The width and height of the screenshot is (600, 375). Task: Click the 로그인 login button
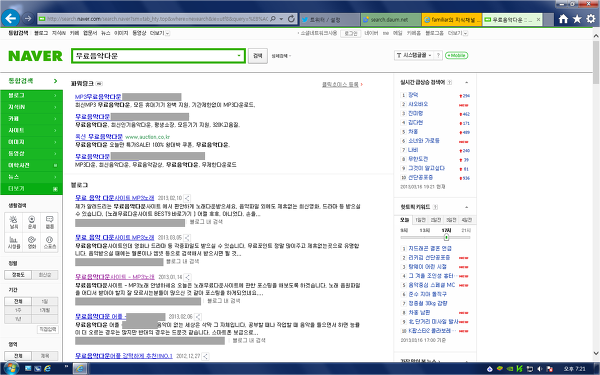point(351,33)
